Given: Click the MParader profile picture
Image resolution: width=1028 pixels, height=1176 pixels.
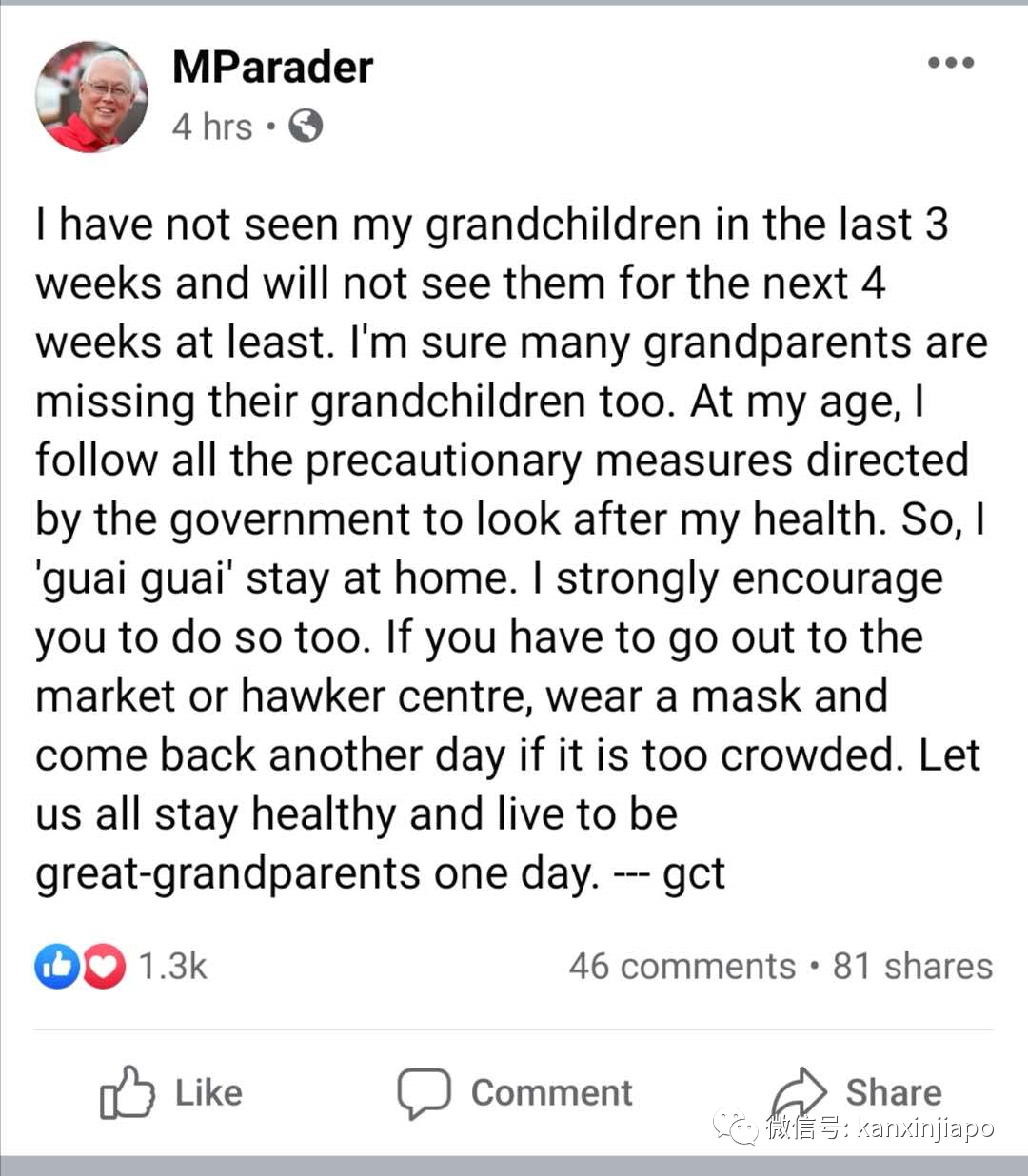Looking at the screenshot, I should 91,96.
